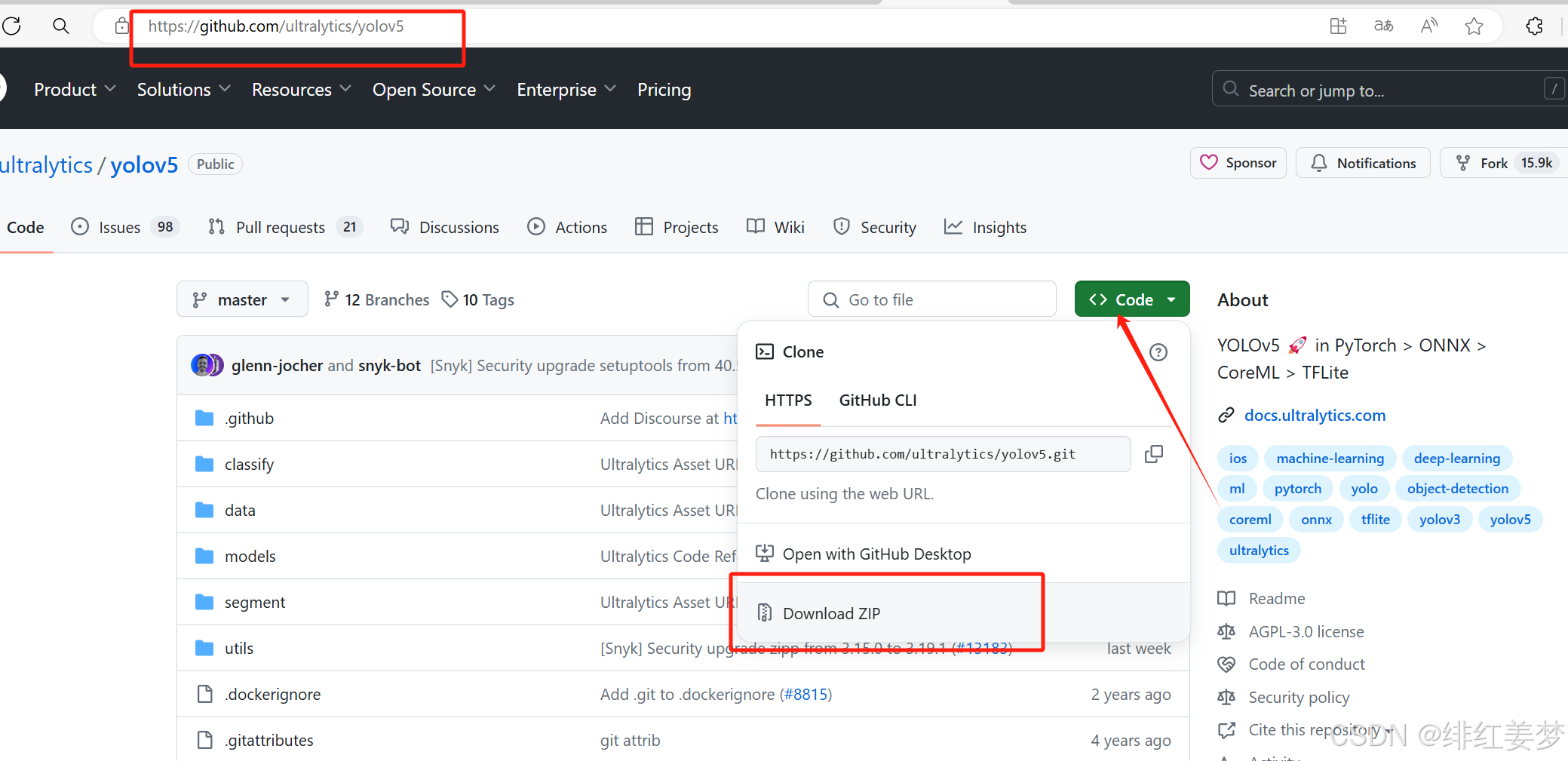Click the Sponsor heart button
The image size is (1568, 761).
[x=1238, y=163]
